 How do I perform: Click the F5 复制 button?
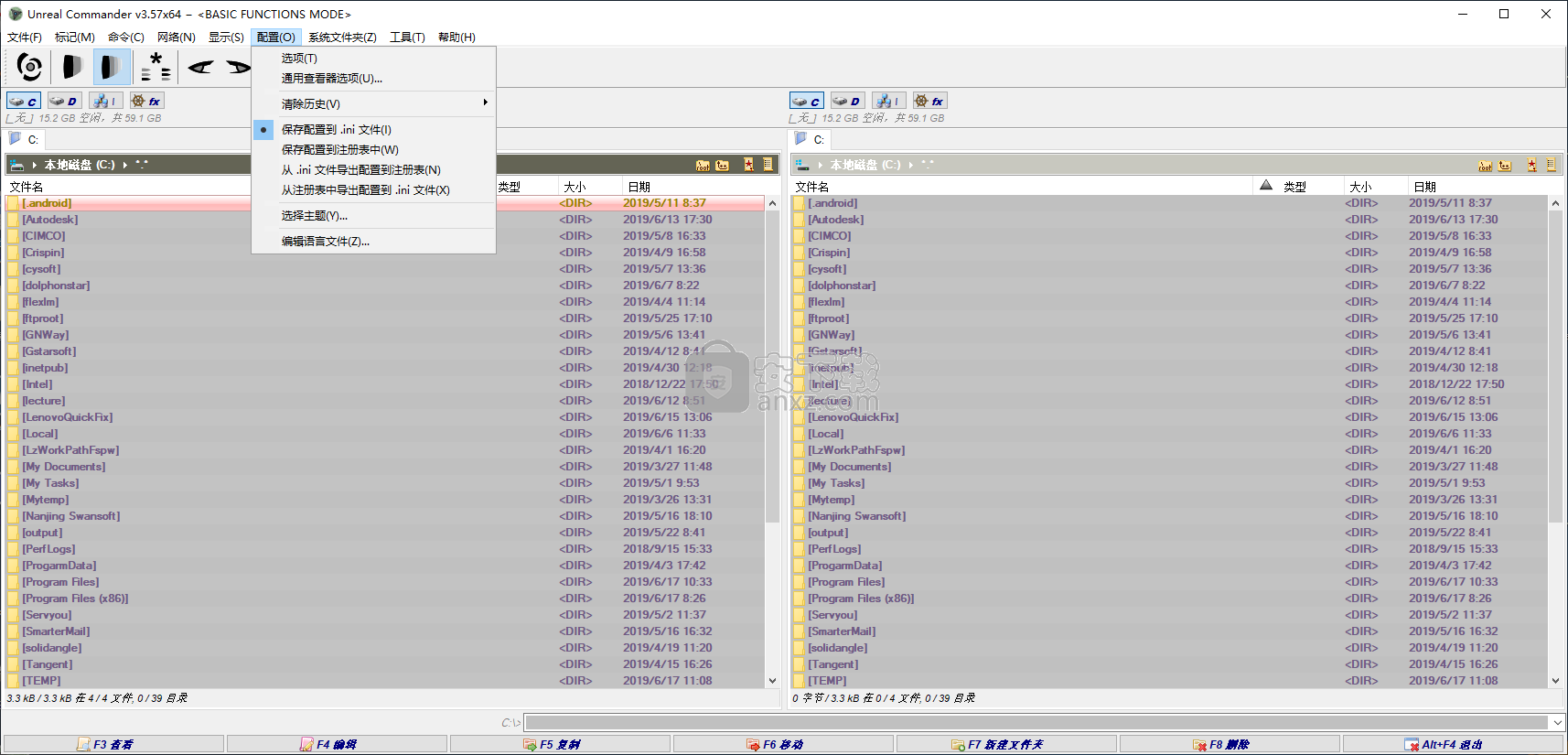(x=560, y=744)
